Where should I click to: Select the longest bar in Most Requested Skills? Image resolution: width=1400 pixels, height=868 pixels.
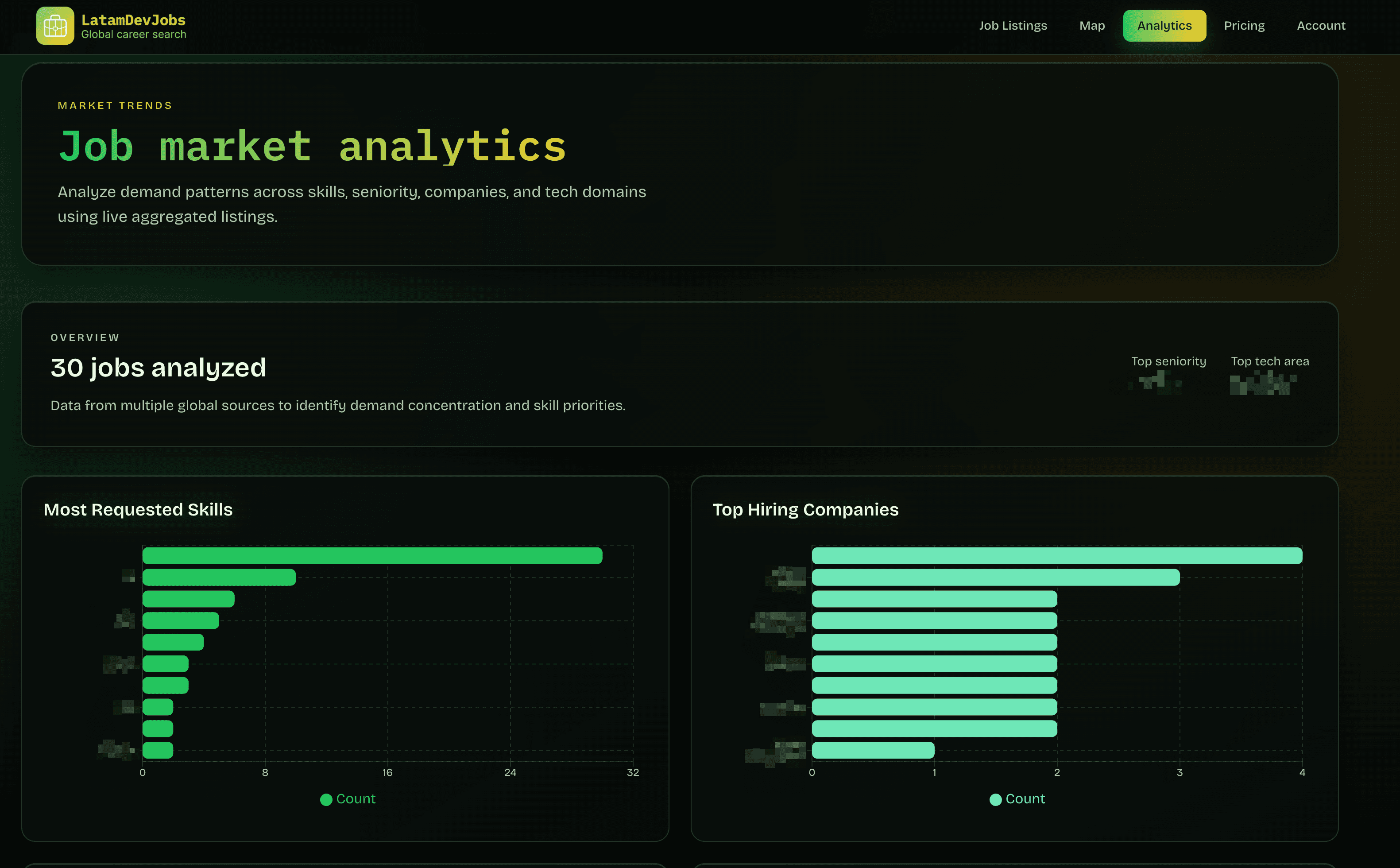click(372, 555)
